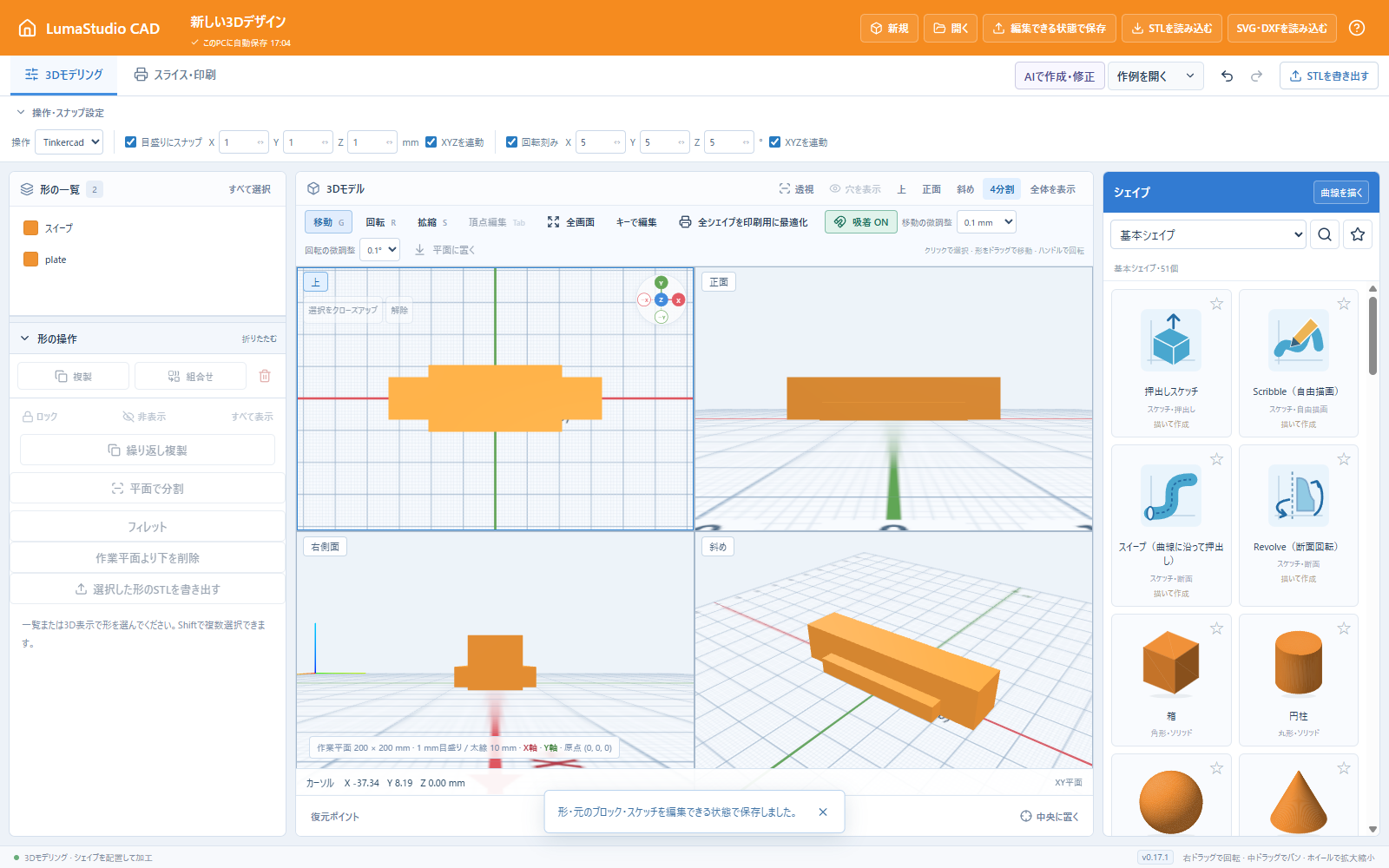
Task: Click the redo arrow icon
Action: click(1256, 76)
